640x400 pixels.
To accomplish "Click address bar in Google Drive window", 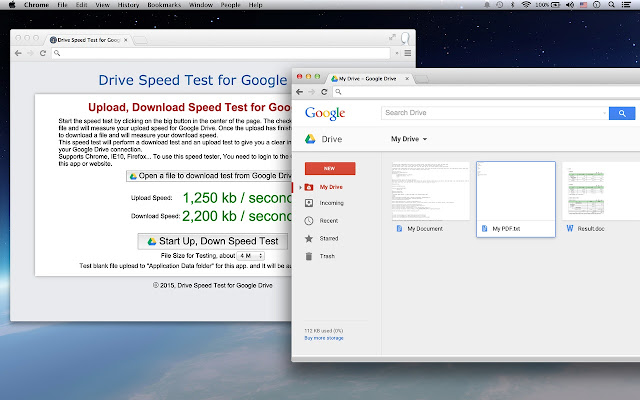I will coord(487,92).
